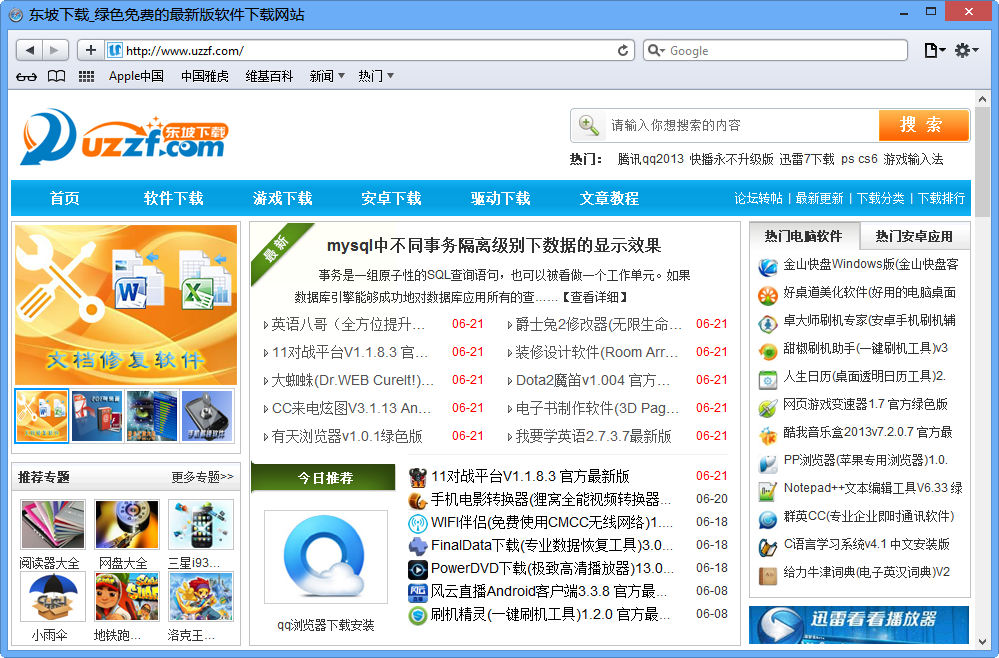Select the phone lock slideshow thumbnail
This screenshot has width=999, height=658.
[x=208, y=416]
